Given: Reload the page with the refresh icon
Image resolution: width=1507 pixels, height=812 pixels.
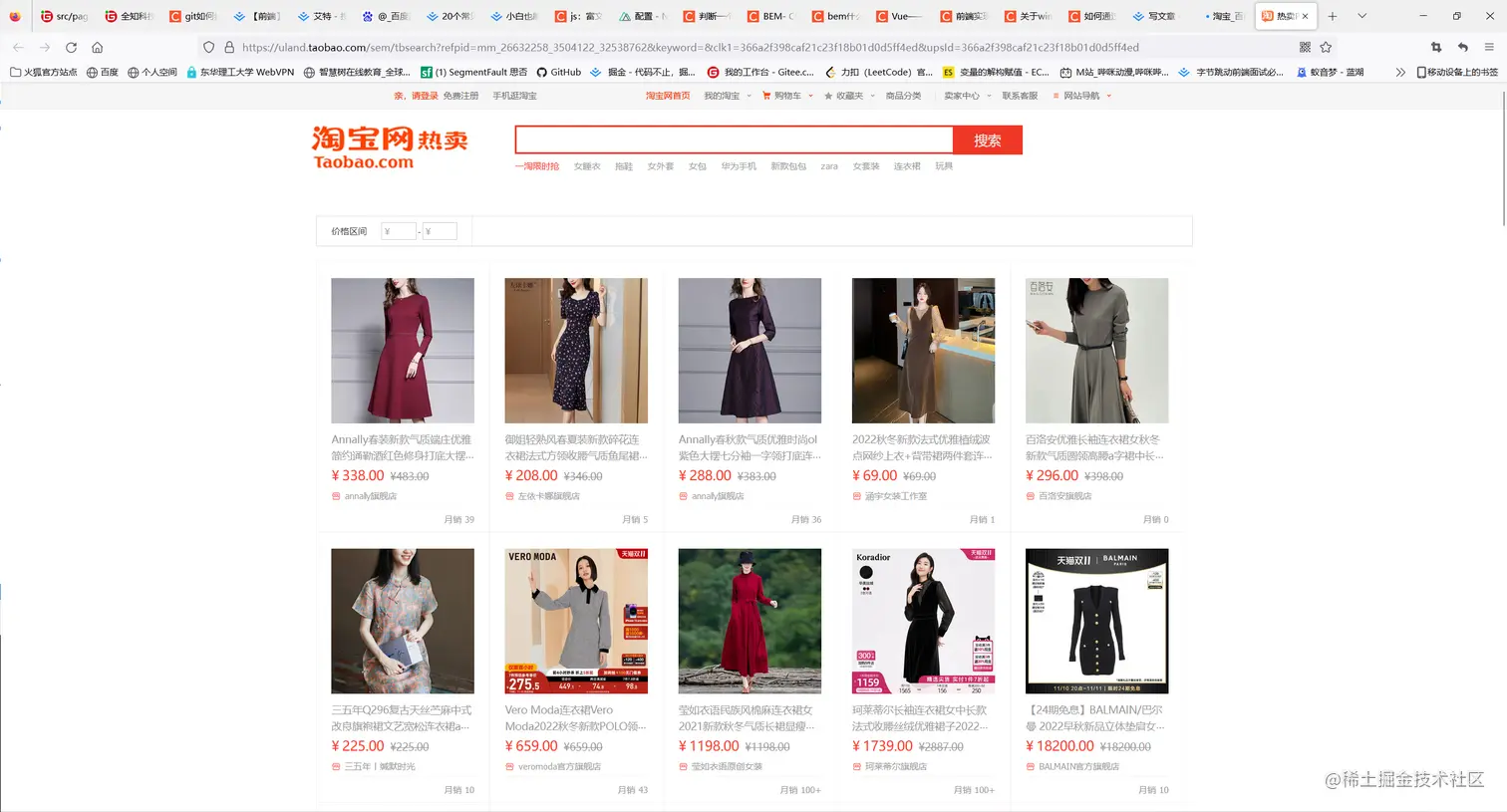Looking at the screenshot, I should click(71, 47).
